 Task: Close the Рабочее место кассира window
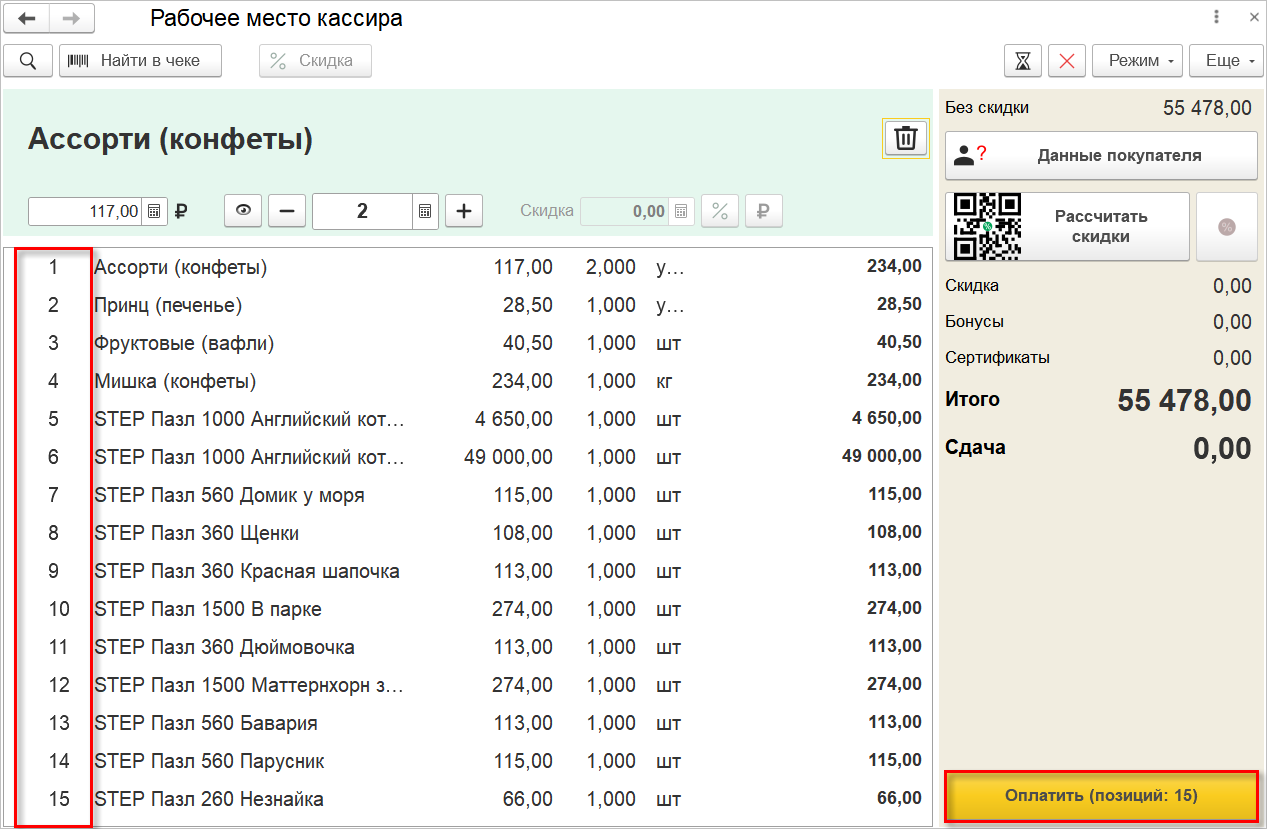pos(1254,17)
